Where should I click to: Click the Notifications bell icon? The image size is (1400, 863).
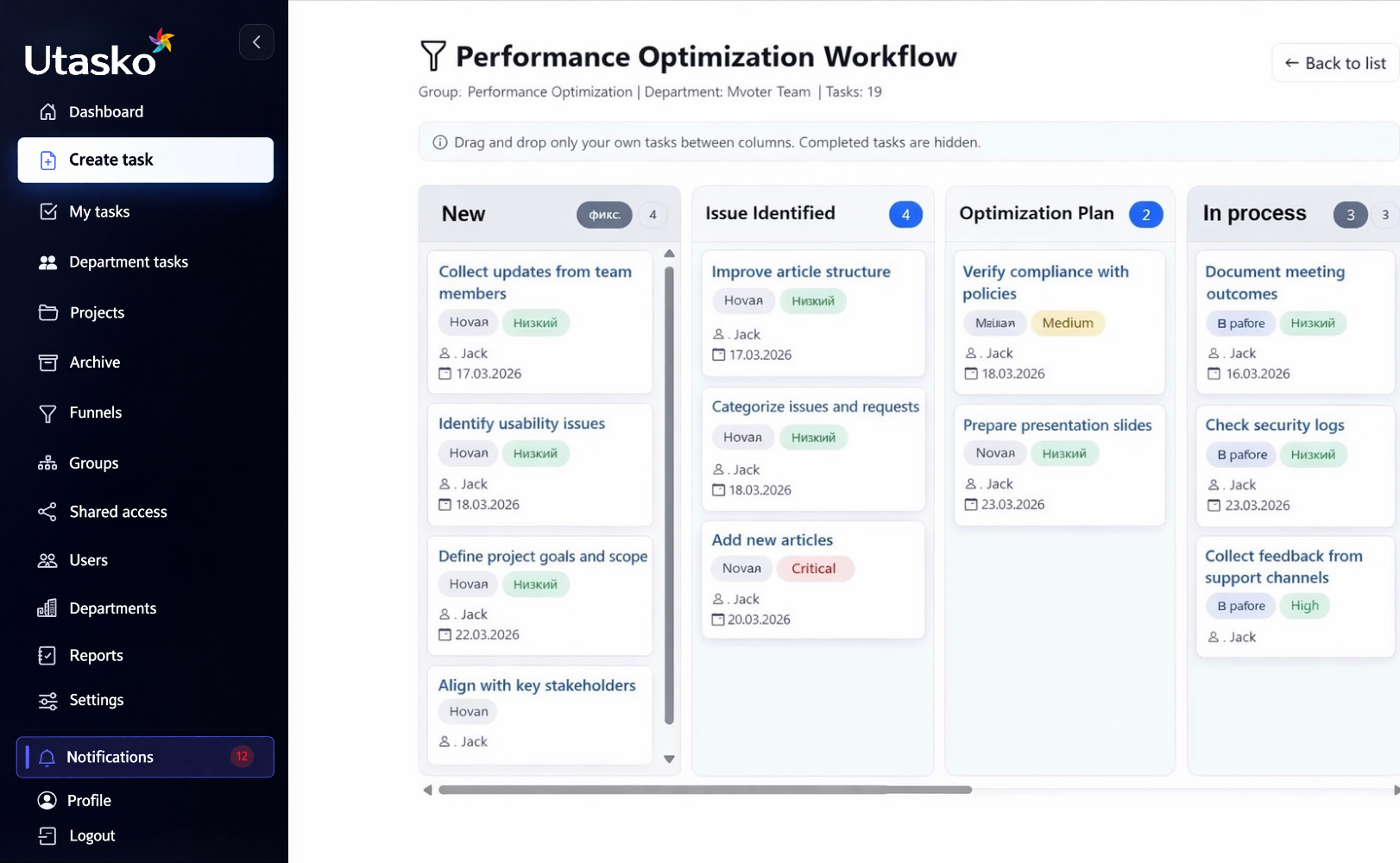[47, 758]
